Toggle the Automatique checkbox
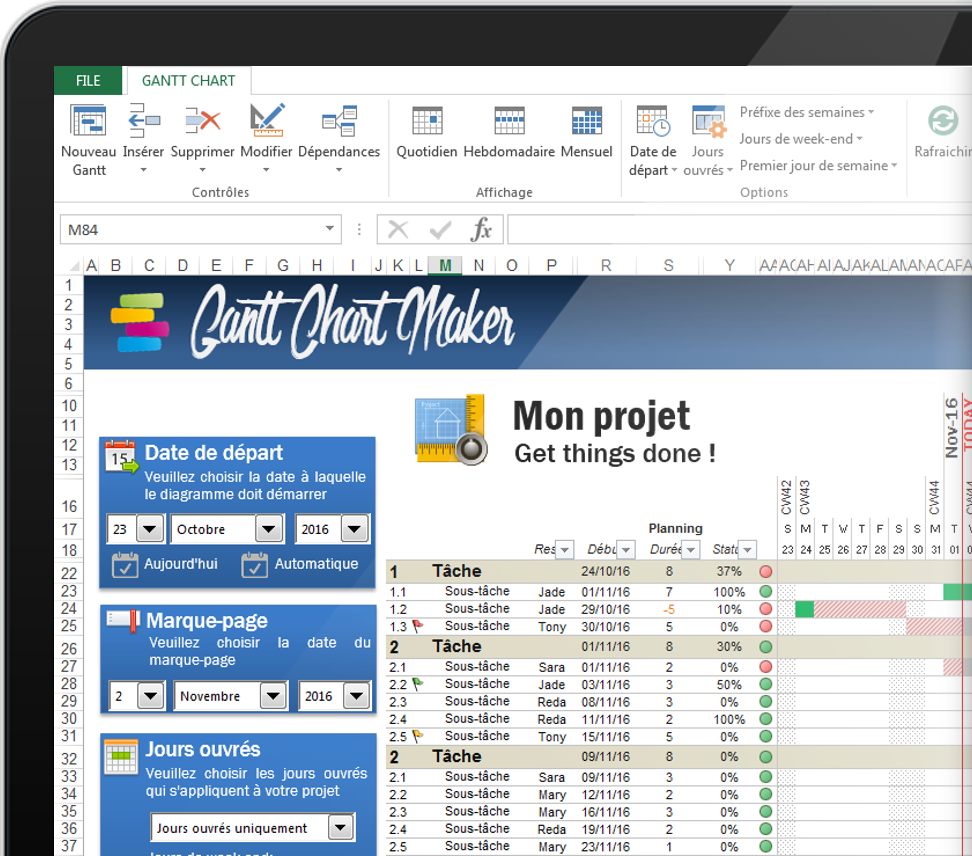Viewport: 972px width, 856px height. coord(254,565)
